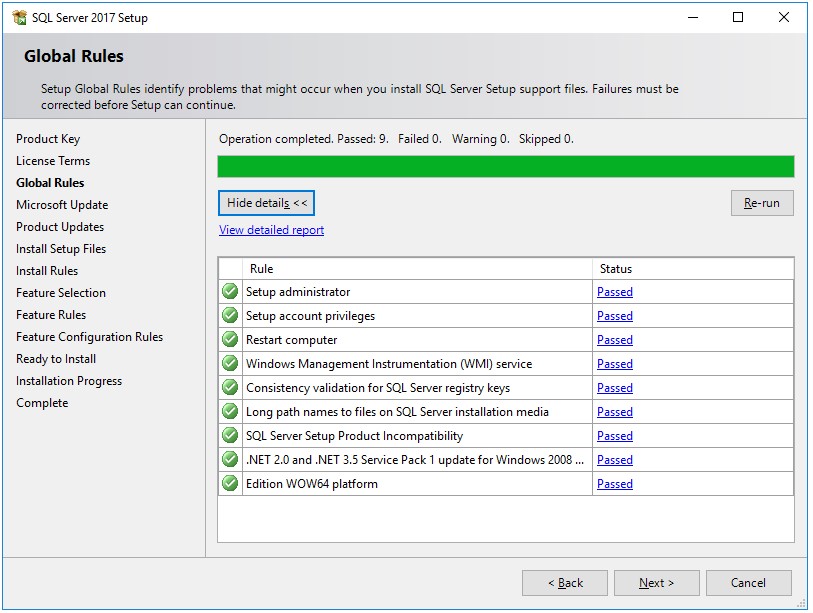Select Complete step in sidebar
This screenshot has height=613, width=813.
[42, 403]
